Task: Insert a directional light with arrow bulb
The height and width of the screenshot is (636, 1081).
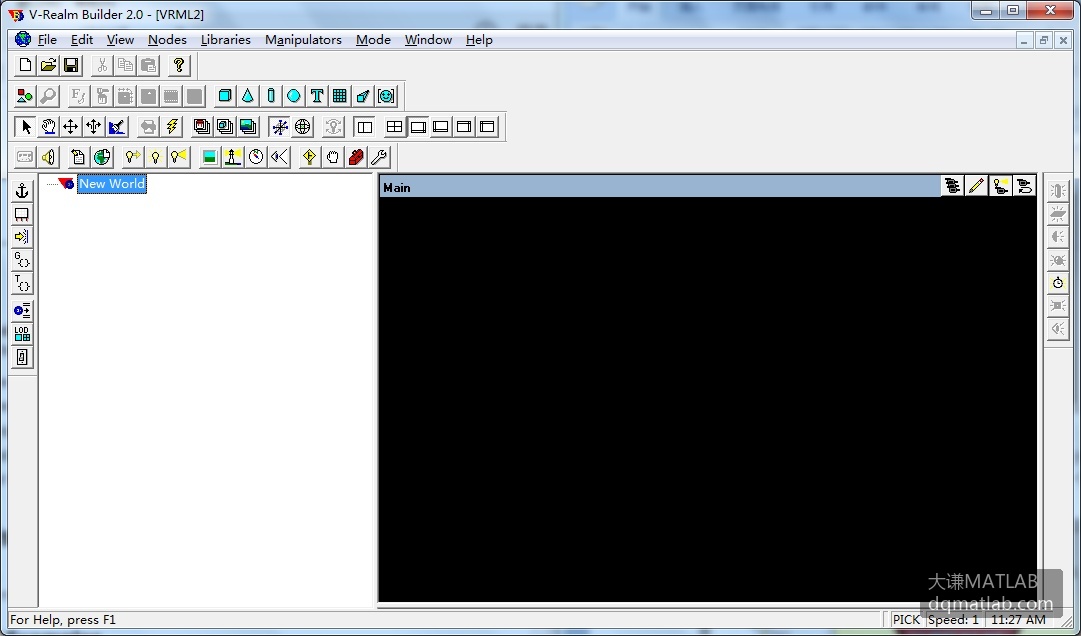Action: [x=132, y=157]
